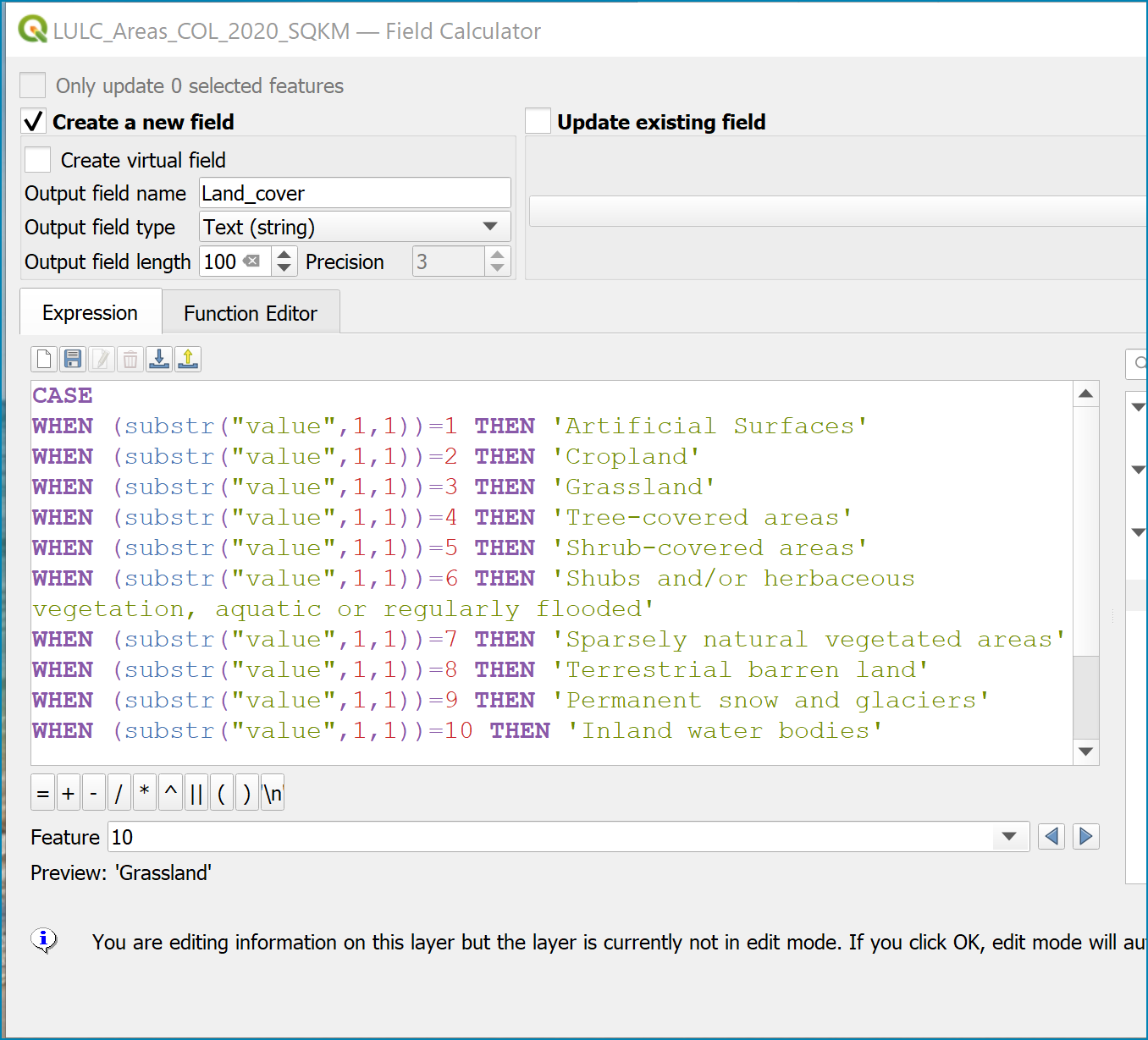This screenshot has height=1040, width=1148.
Task: Increase the output field length stepper
Action: 284,254
